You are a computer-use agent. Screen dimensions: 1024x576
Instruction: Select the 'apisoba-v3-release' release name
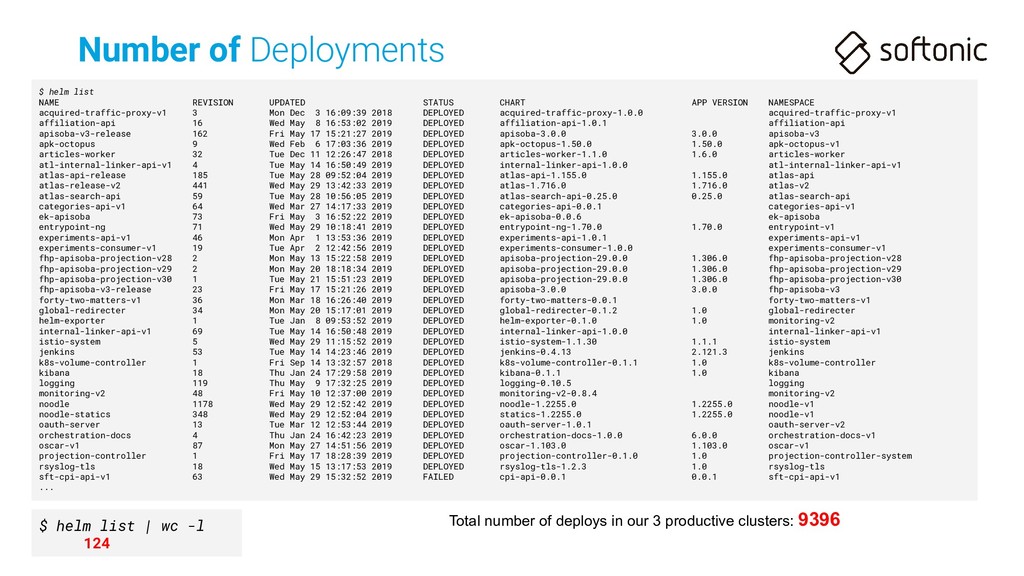[85, 134]
